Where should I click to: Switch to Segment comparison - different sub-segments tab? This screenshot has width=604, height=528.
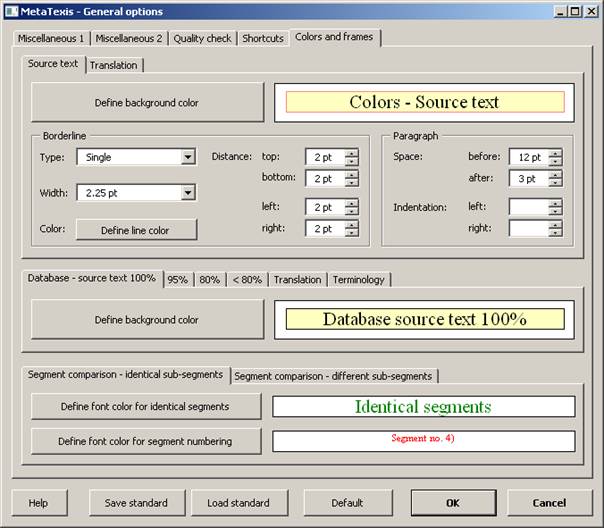333,376
